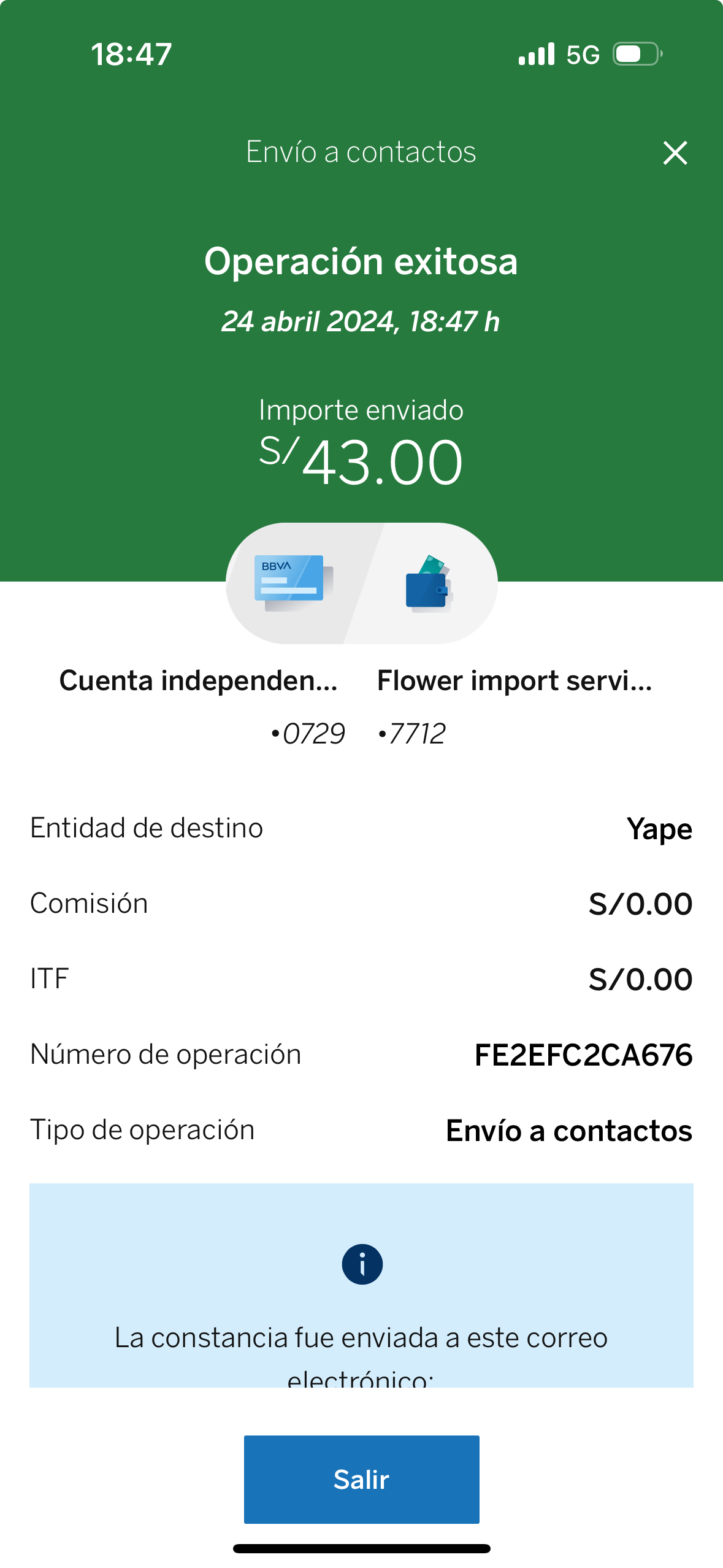Tap the S/43.00 amount sent
Image resolution: width=723 pixels, height=1568 pixels.
pos(361,462)
